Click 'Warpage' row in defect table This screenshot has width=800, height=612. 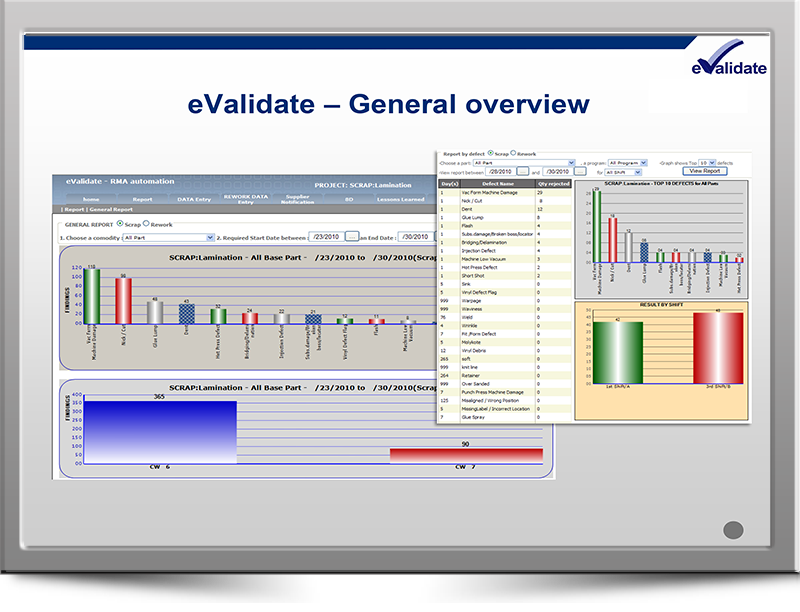(505, 300)
